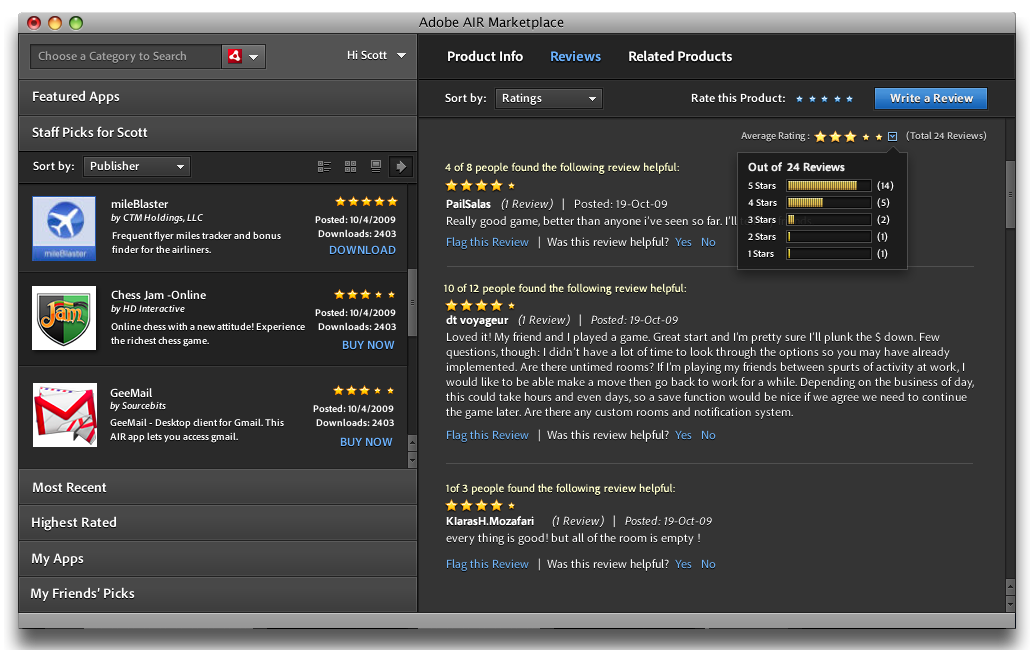1030x650 pixels.
Task: Click the 1 Stars rating bar
Action: pyautogui.click(x=829, y=254)
